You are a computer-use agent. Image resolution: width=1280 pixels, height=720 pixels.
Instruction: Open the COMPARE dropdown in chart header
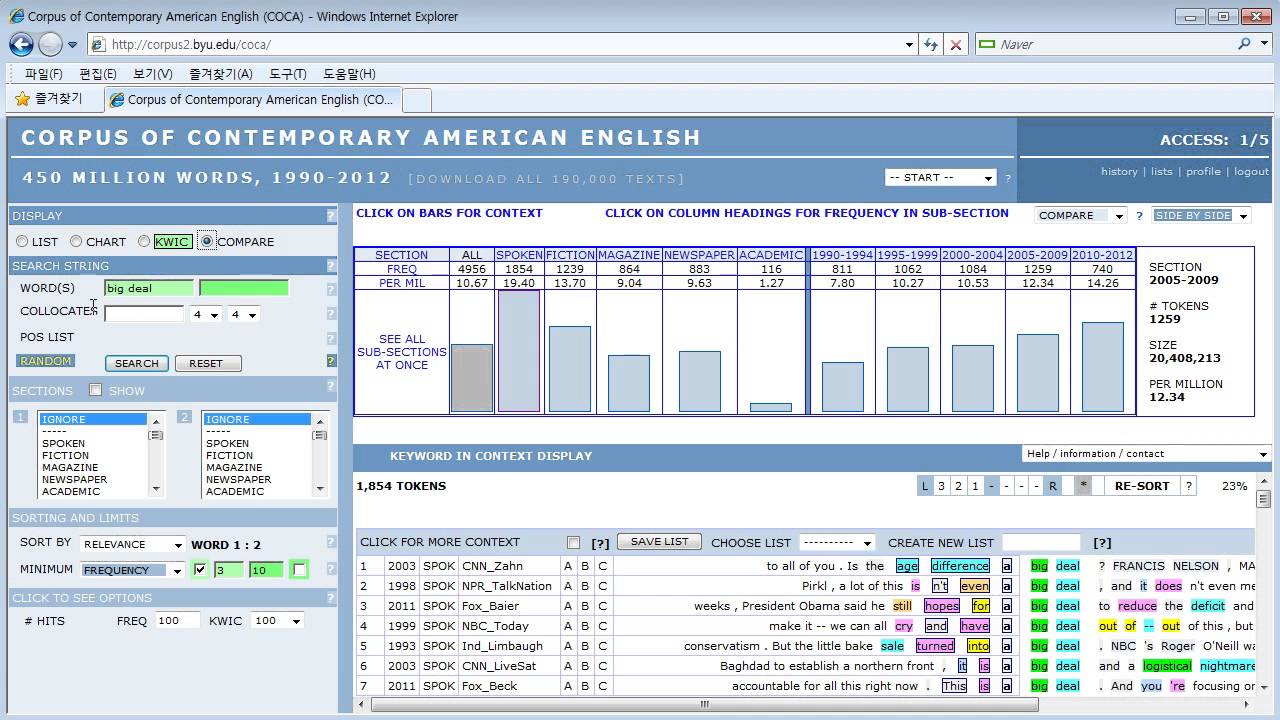[1081, 216]
